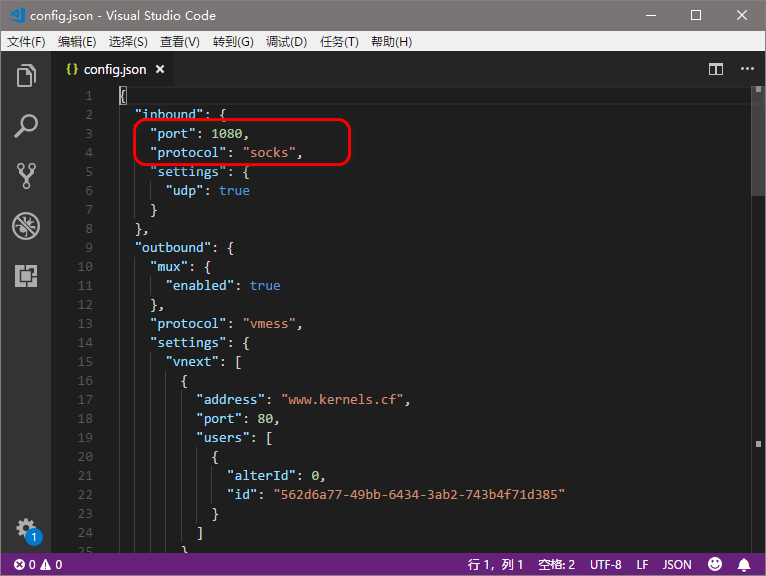The width and height of the screenshot is (766, 576).
Task: Select the config.json editor tab
Action: pyautogui.click(x=113, y=69)
